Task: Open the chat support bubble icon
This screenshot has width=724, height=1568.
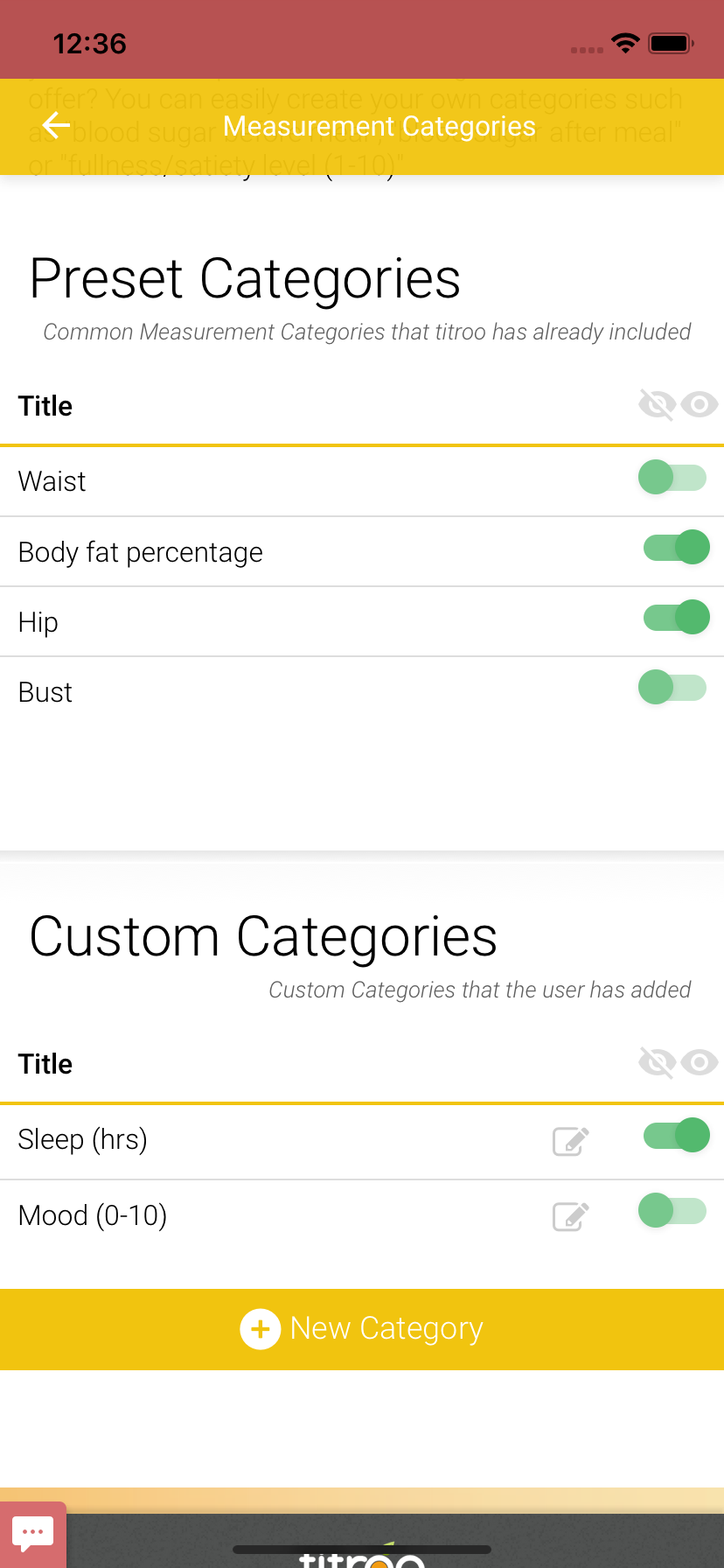Action: 33,1533
